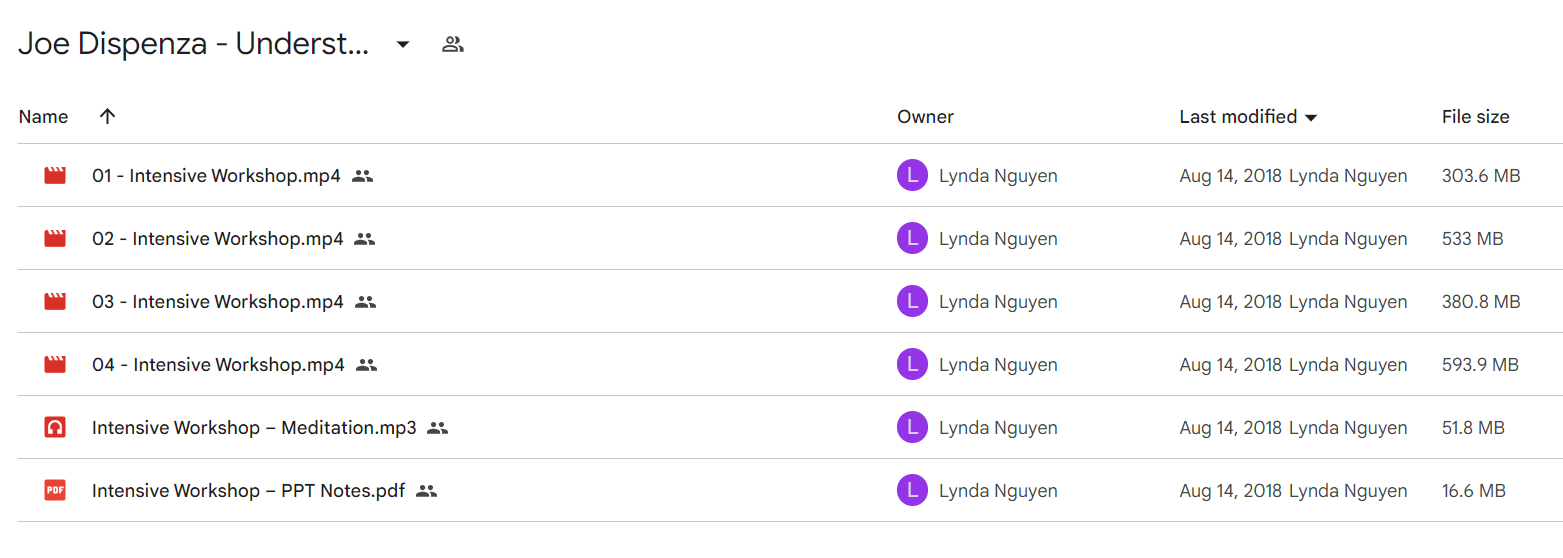Click the audio headphone icon for Meditation.mp3
Viewport: 1563px width, 558px height.
[55, 428]
